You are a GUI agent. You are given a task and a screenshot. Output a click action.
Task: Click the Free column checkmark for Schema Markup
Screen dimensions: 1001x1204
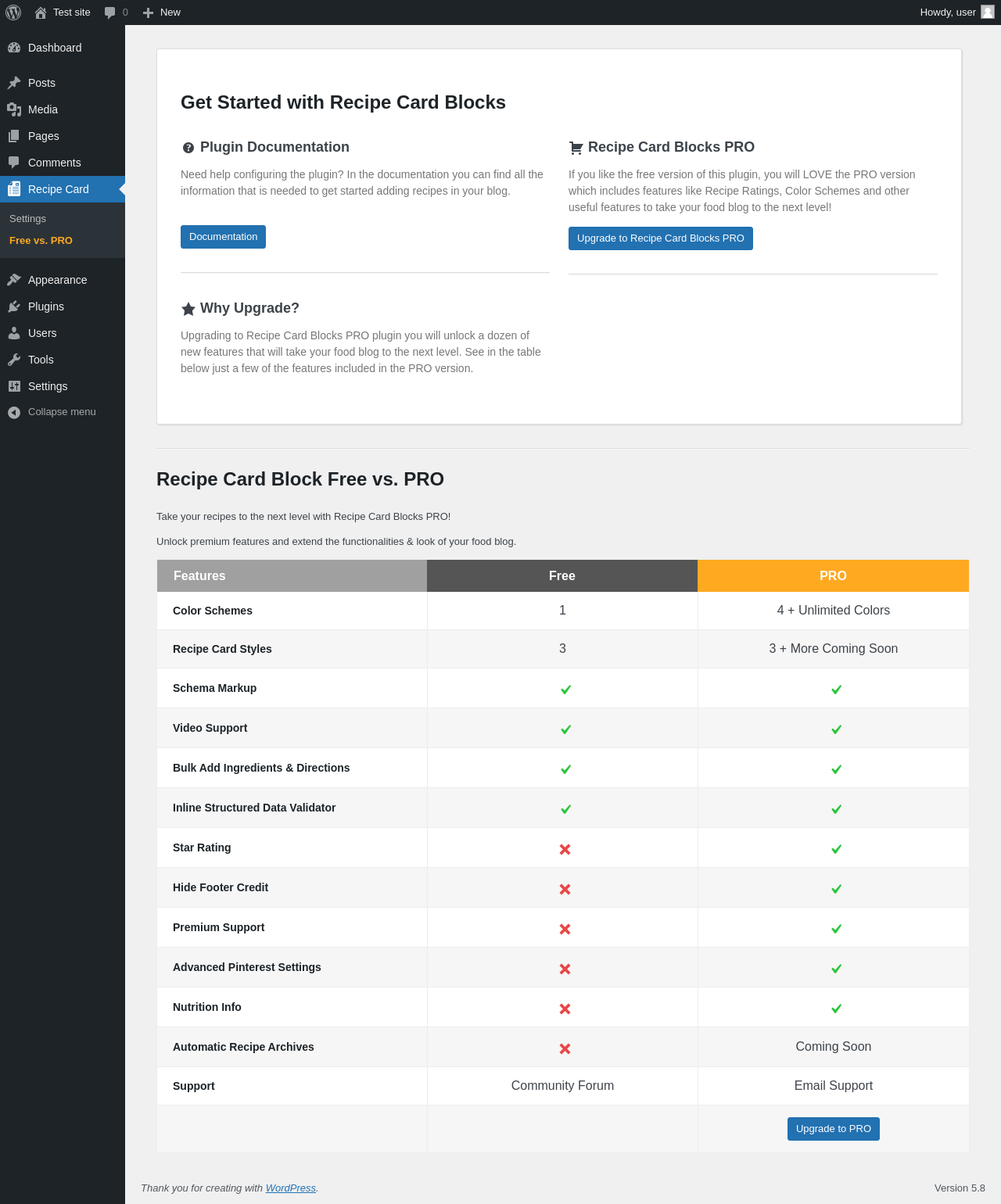tap(566, 690)
